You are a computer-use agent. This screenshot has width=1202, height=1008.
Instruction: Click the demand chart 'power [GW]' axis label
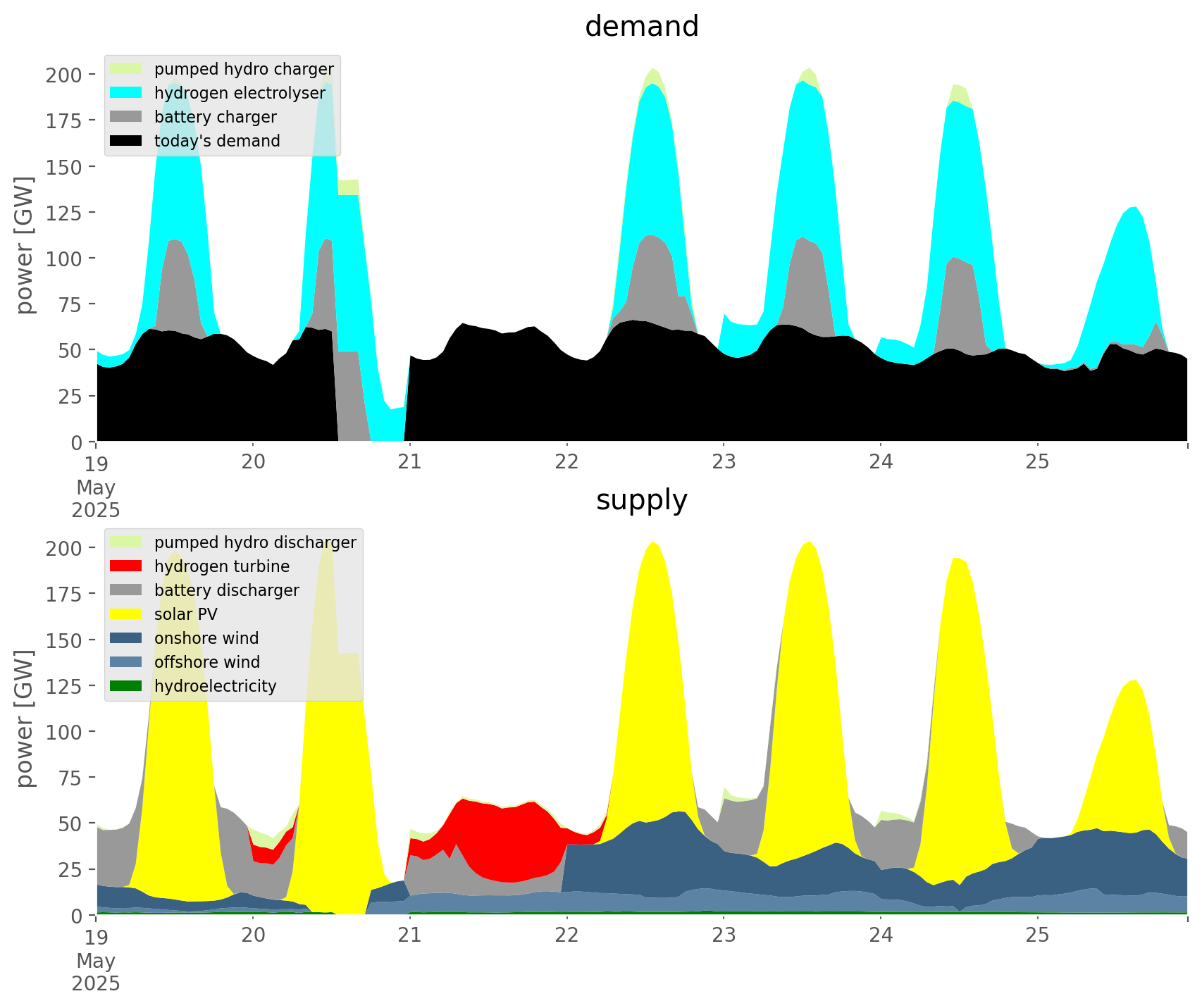25,245
